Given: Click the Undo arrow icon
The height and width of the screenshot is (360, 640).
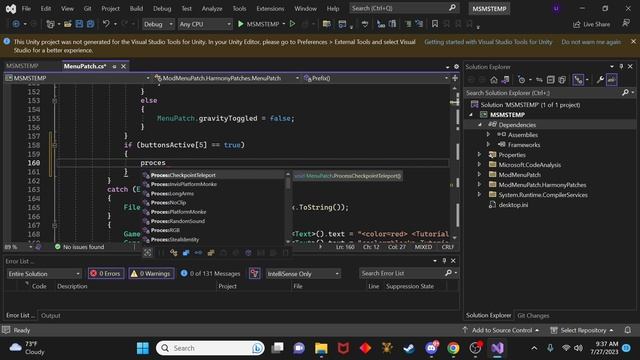Looking at the screenshot, I should (x=106, y=24).
